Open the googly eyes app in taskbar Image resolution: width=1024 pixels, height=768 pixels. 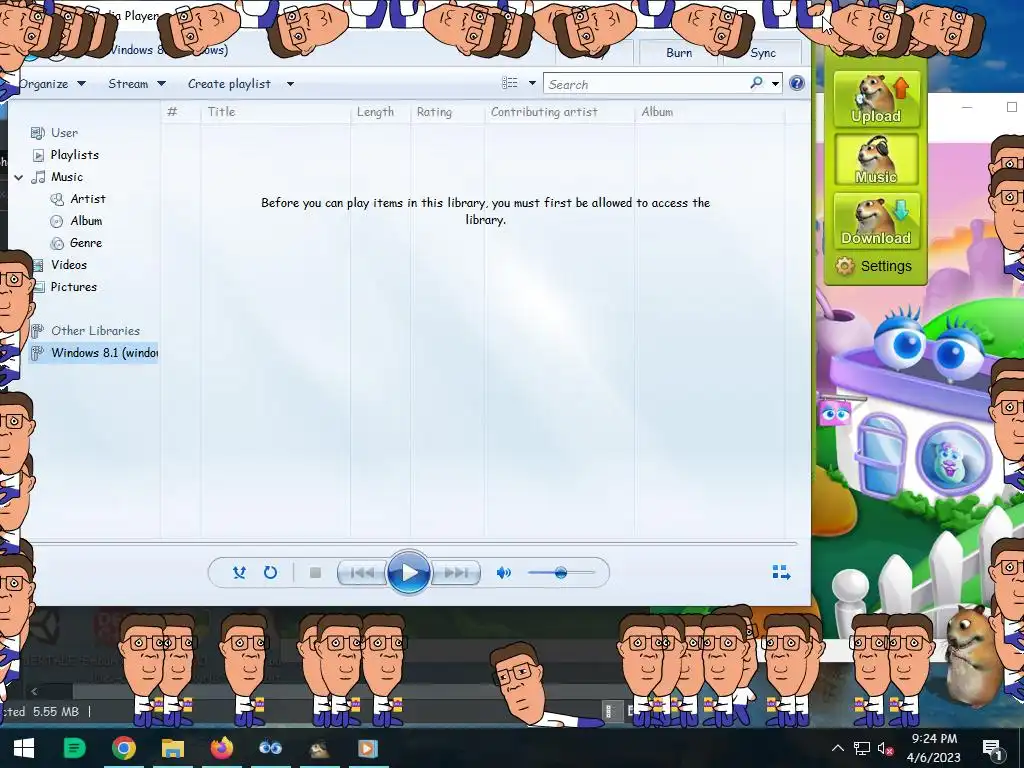[270, 748]
